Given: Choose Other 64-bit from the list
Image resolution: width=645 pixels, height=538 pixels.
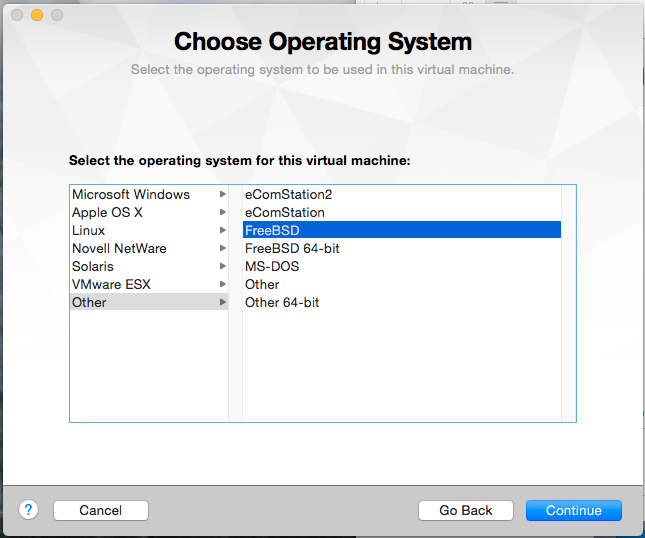Looking at the screenshot, I should (x=402, y=302).
